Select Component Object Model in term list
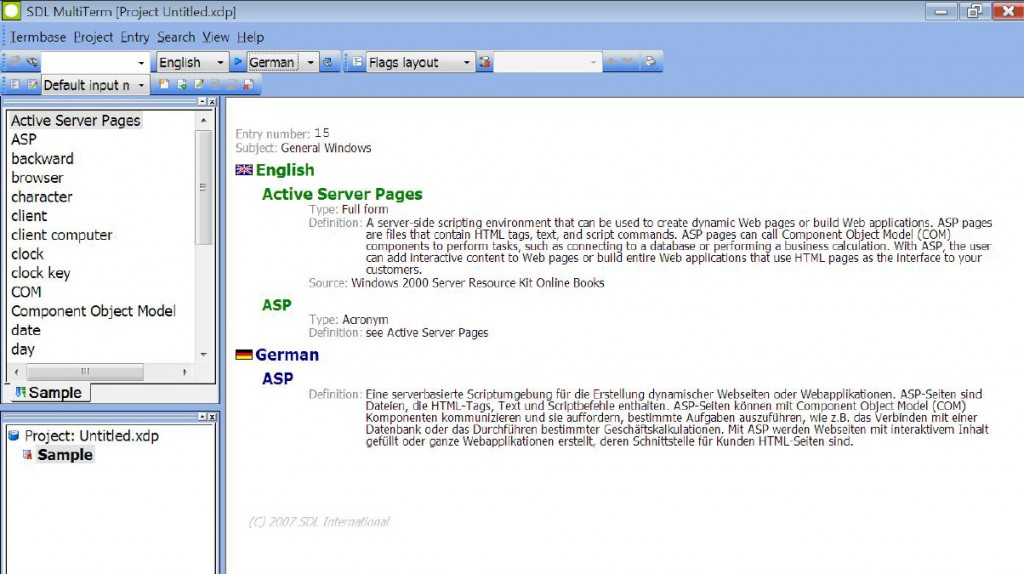The height and width of the screenshot is (574, 1024). (x=93, y=311)
